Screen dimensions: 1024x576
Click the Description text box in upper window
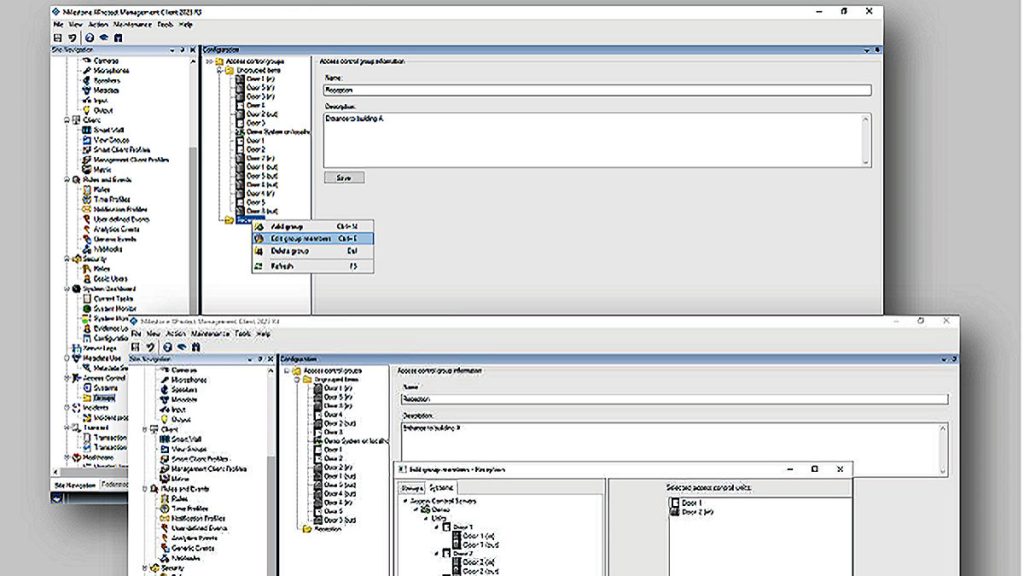[x=597, y=138]
